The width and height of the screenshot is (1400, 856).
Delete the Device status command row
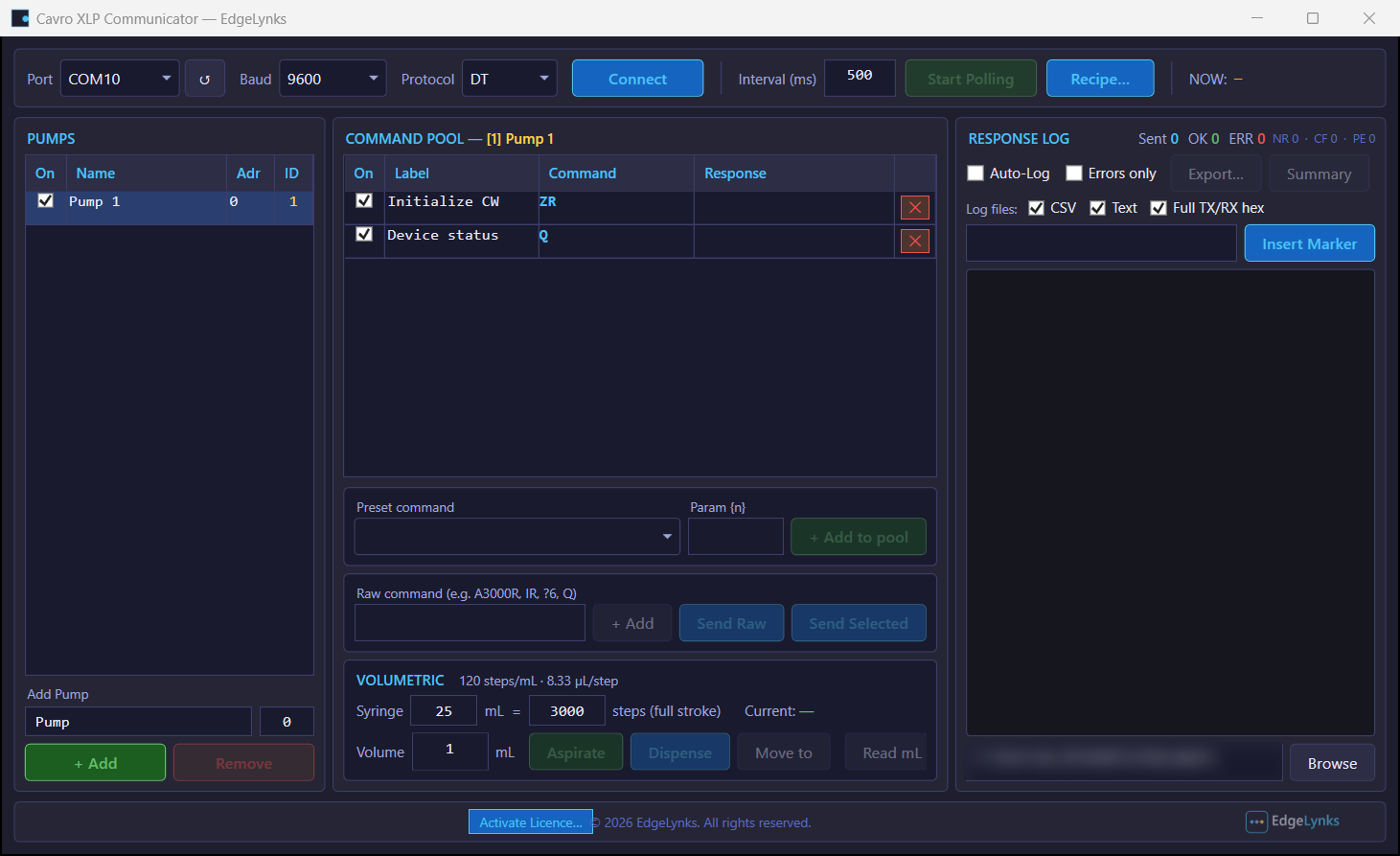click(x=915, y=241)
